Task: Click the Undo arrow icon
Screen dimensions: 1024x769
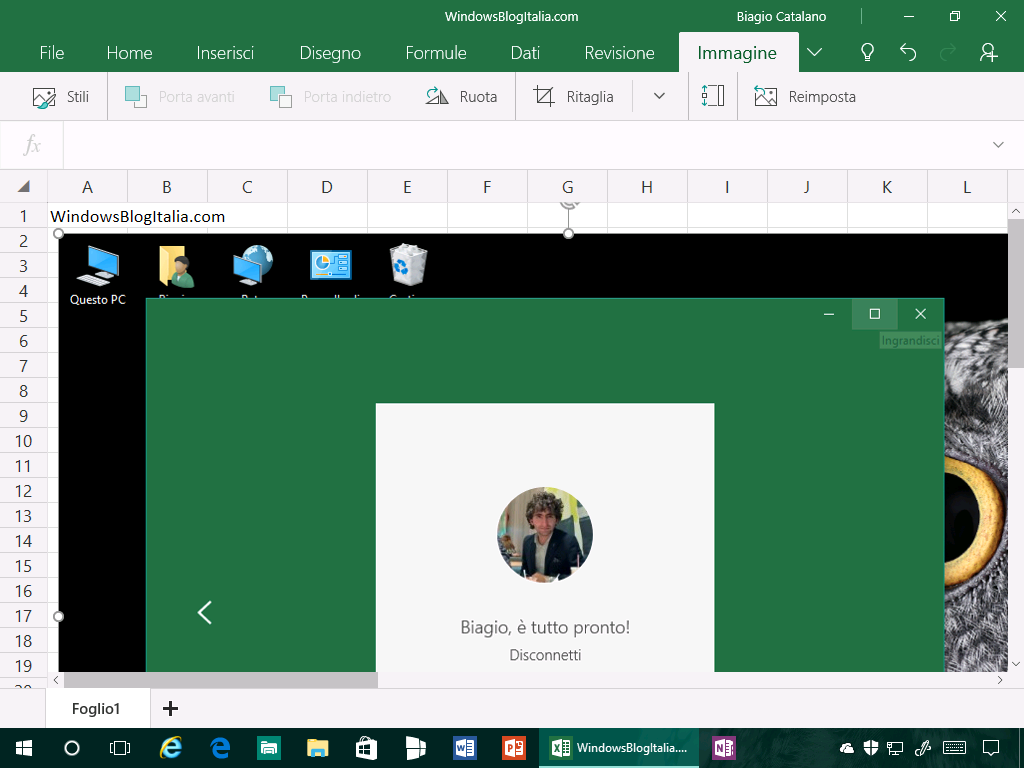Action: (908, 52)
